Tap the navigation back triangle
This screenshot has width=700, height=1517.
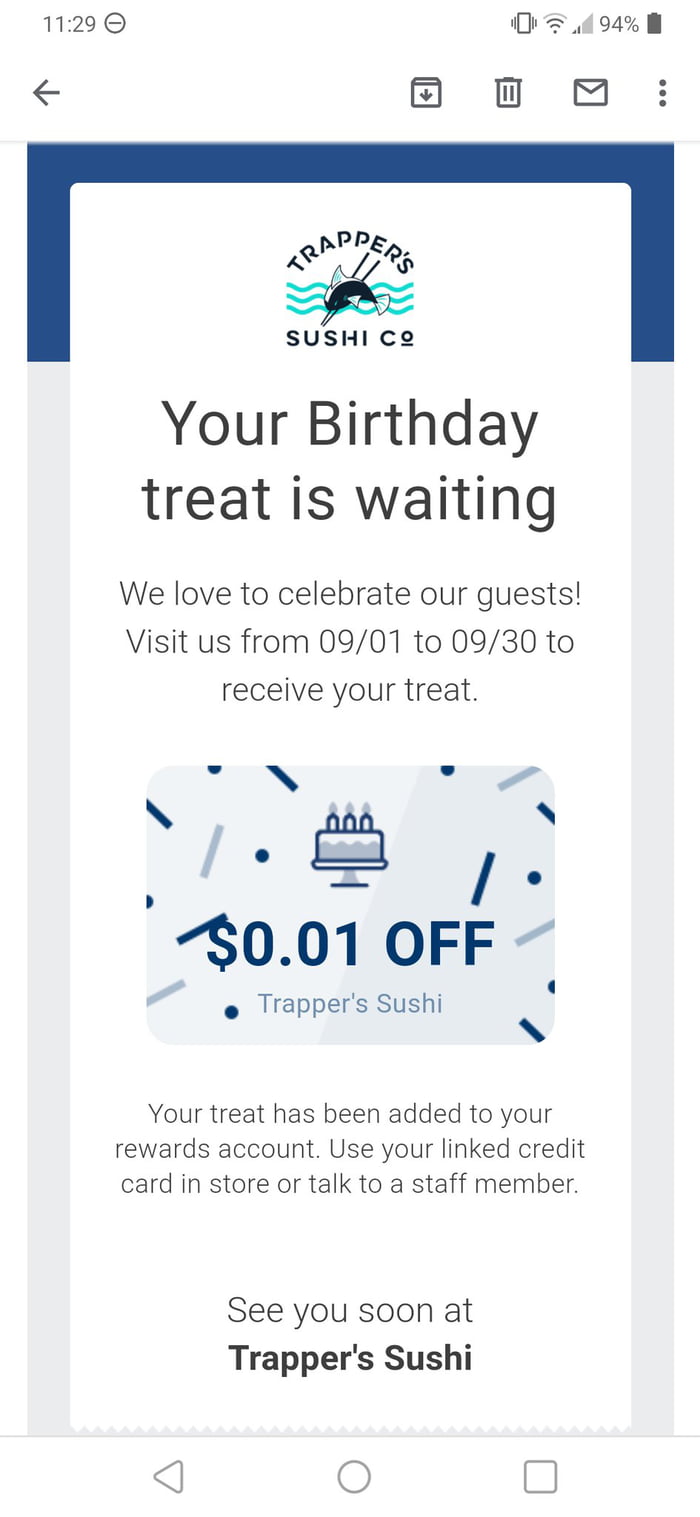(x=169, y=1475)
